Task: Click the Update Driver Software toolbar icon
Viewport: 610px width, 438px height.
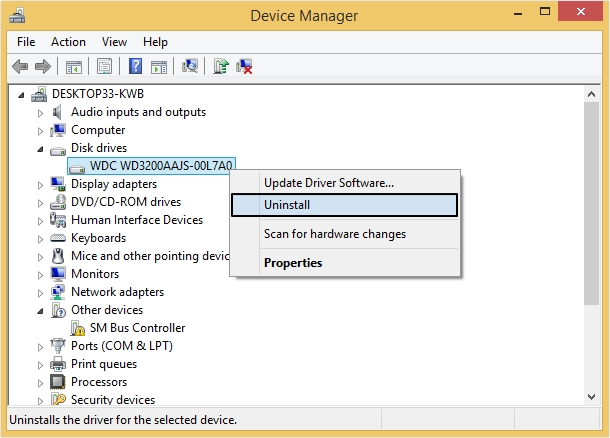Action: point(221,66)
